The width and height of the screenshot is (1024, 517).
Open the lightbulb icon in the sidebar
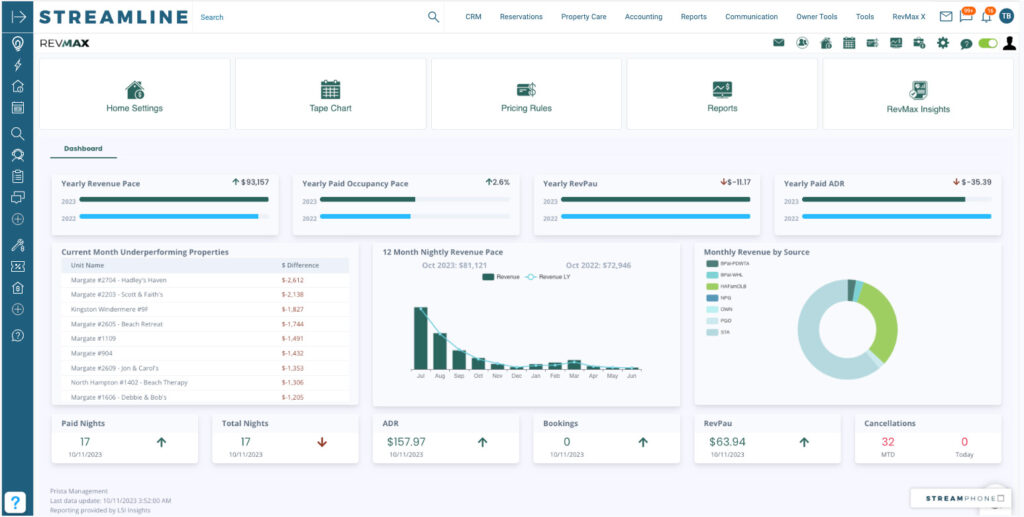pyautogui.click(x=18, y=44)
